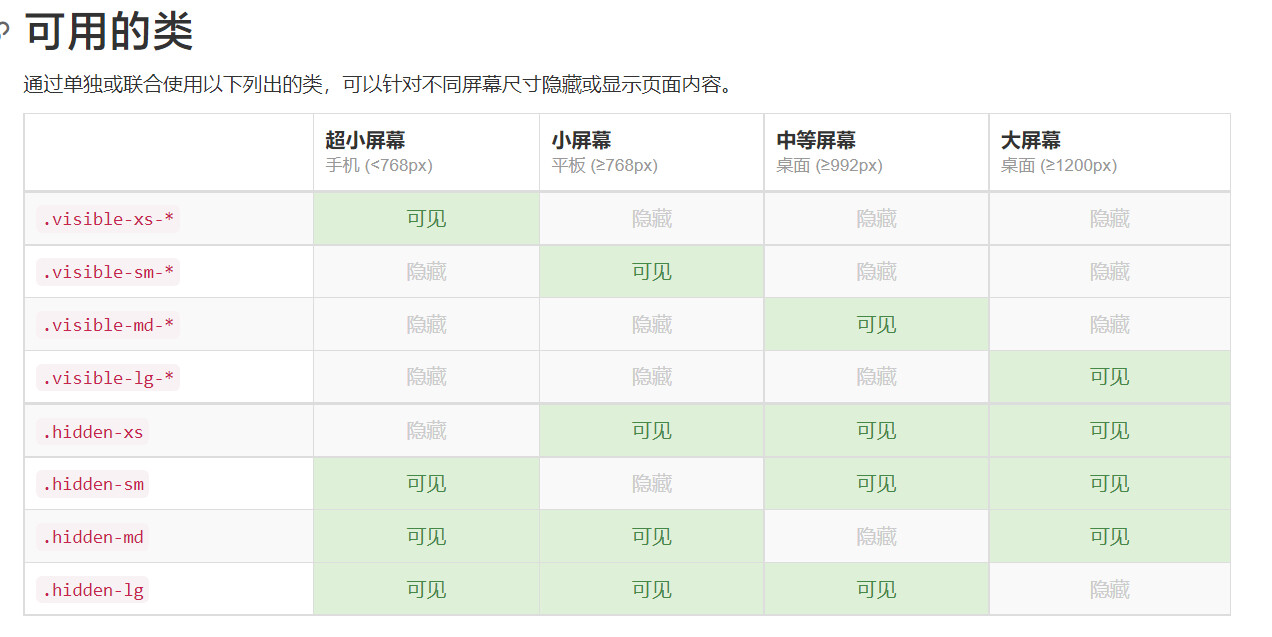Click 隐藏 in the .hidden-lg row
The image size is (1272, 637).
(1109, 590)
